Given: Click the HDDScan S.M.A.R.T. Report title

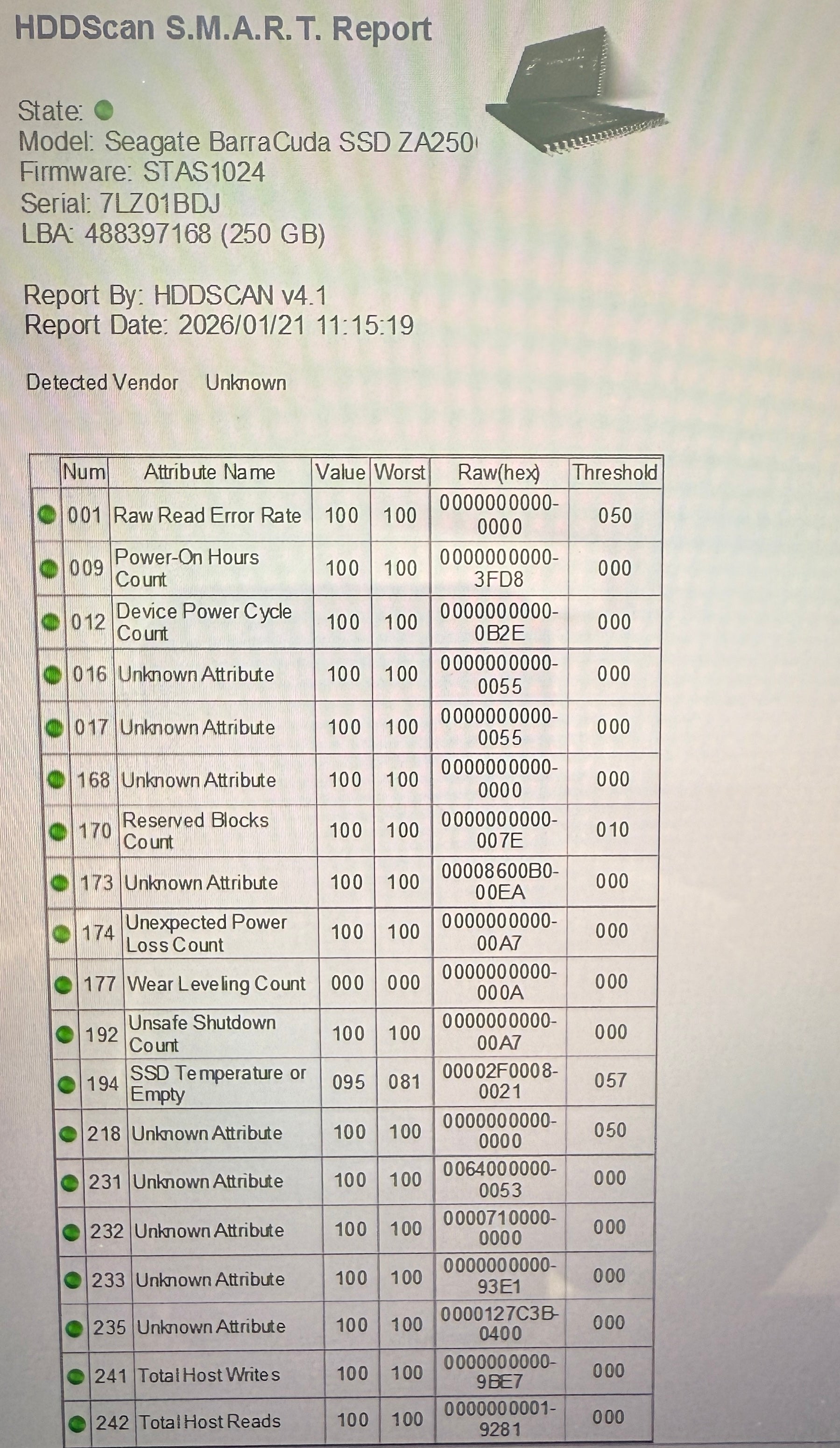Looking at the screenshot, I should [223, 29].
